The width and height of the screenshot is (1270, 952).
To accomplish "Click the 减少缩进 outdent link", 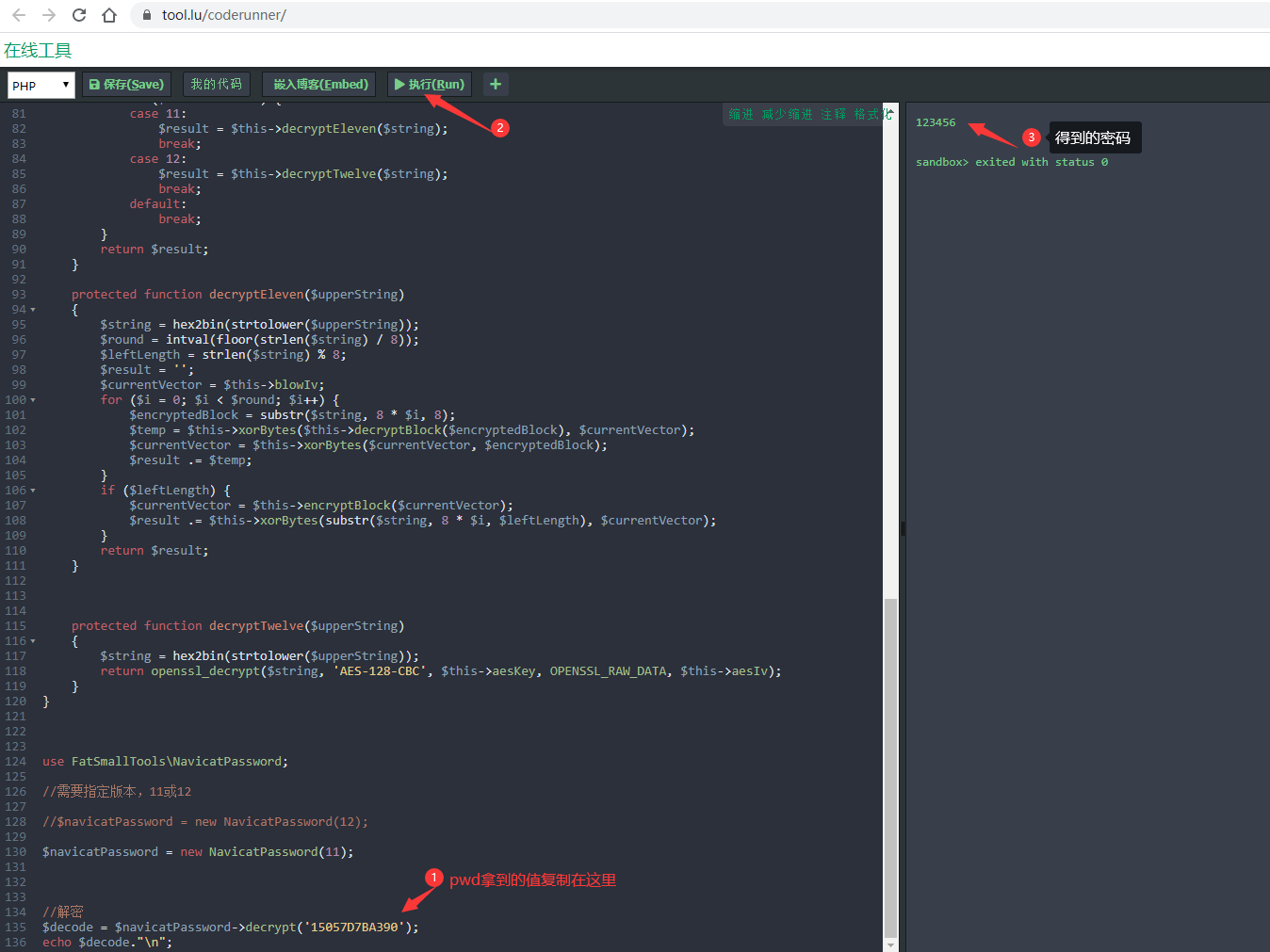I will (x=787, y=114).
